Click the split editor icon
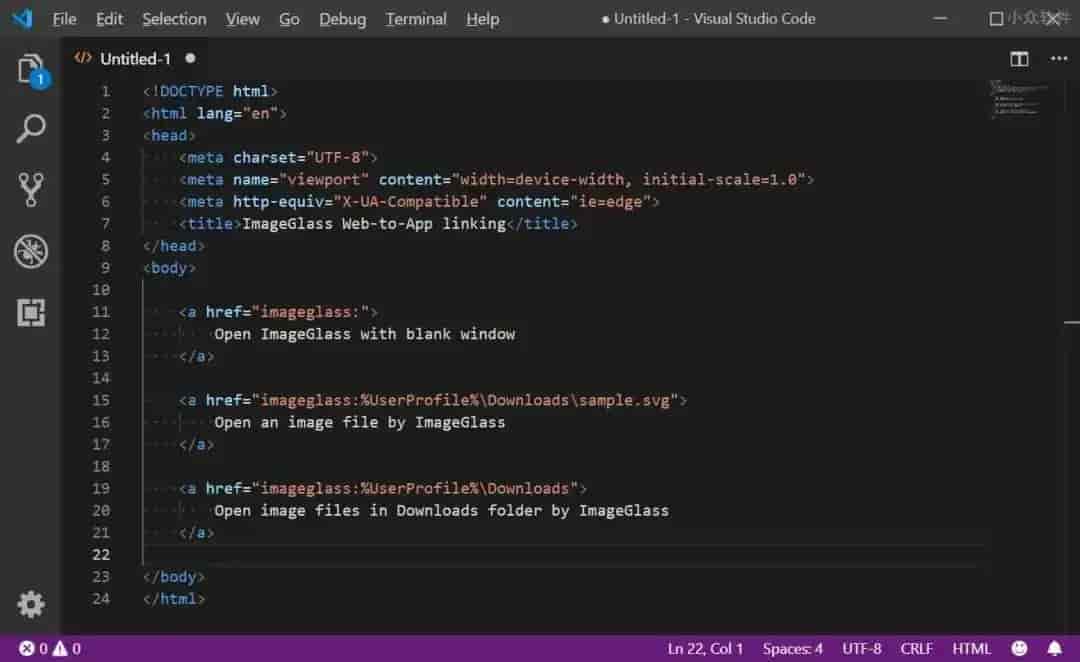 [x=1019, y=59]
